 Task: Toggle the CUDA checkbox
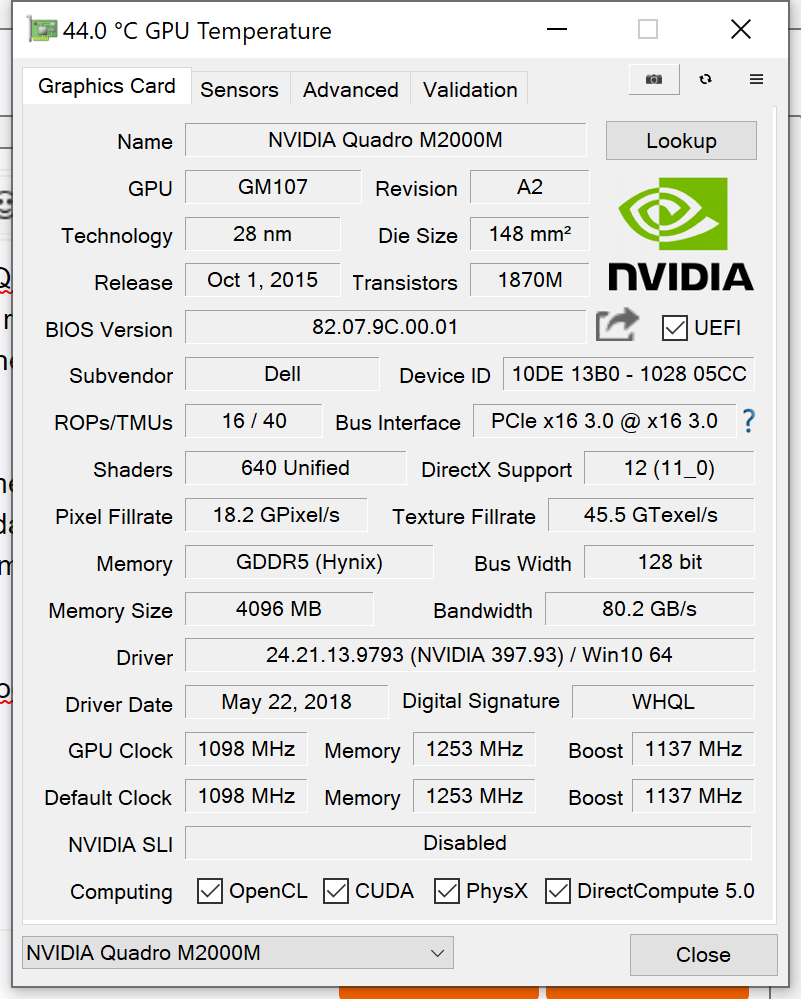coord(336,891)
